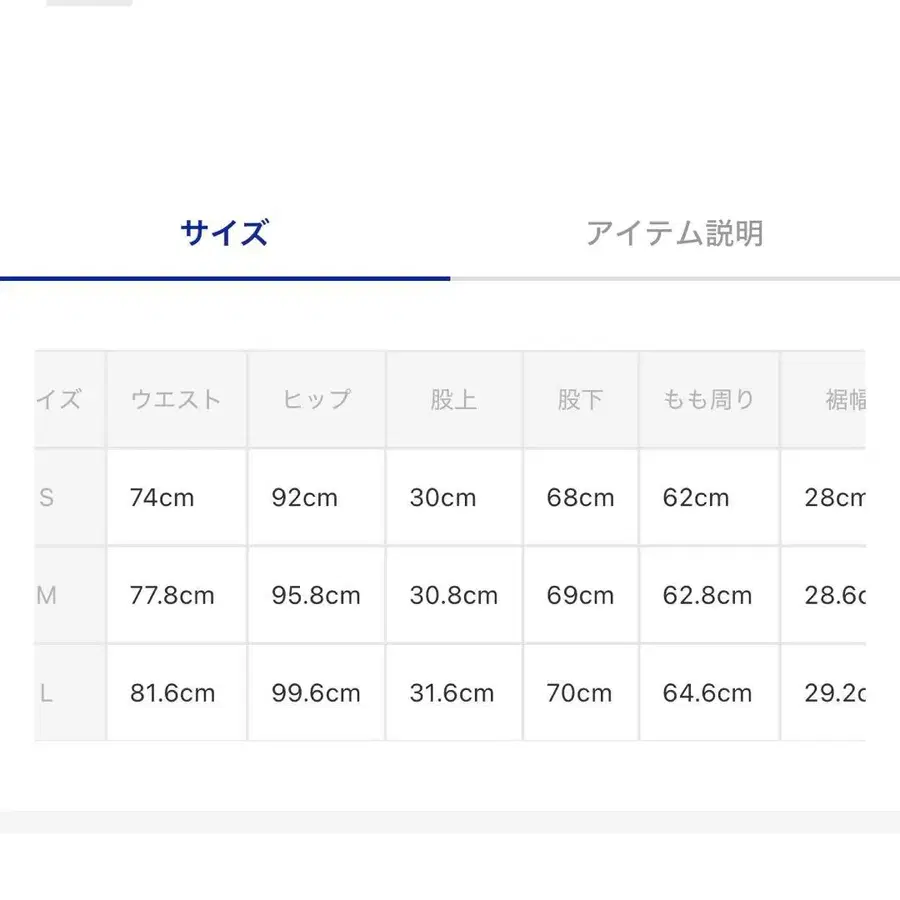Open the アイテム説明 tab
Viewport: 900px width, 900px height.
(674, 233)
